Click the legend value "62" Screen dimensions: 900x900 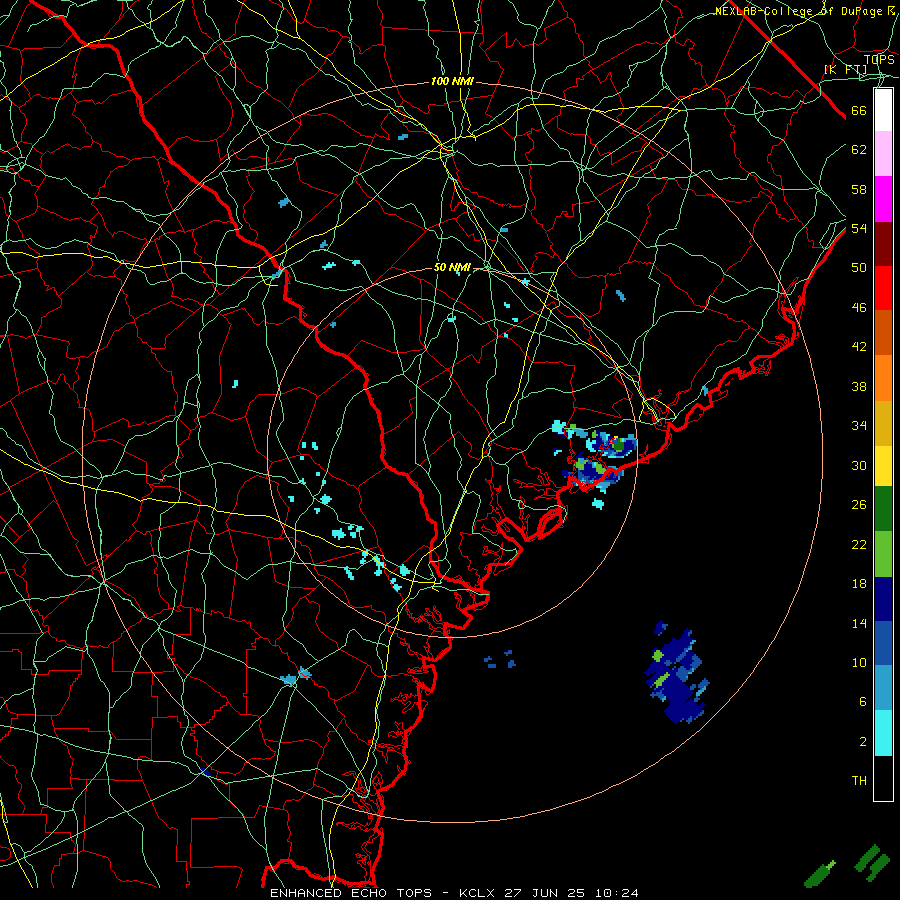859,150
